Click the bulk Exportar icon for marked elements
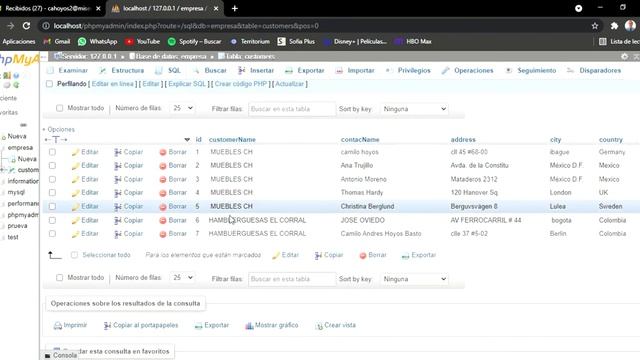Screen dimensions: 640x360 click(x=405, y=256)
